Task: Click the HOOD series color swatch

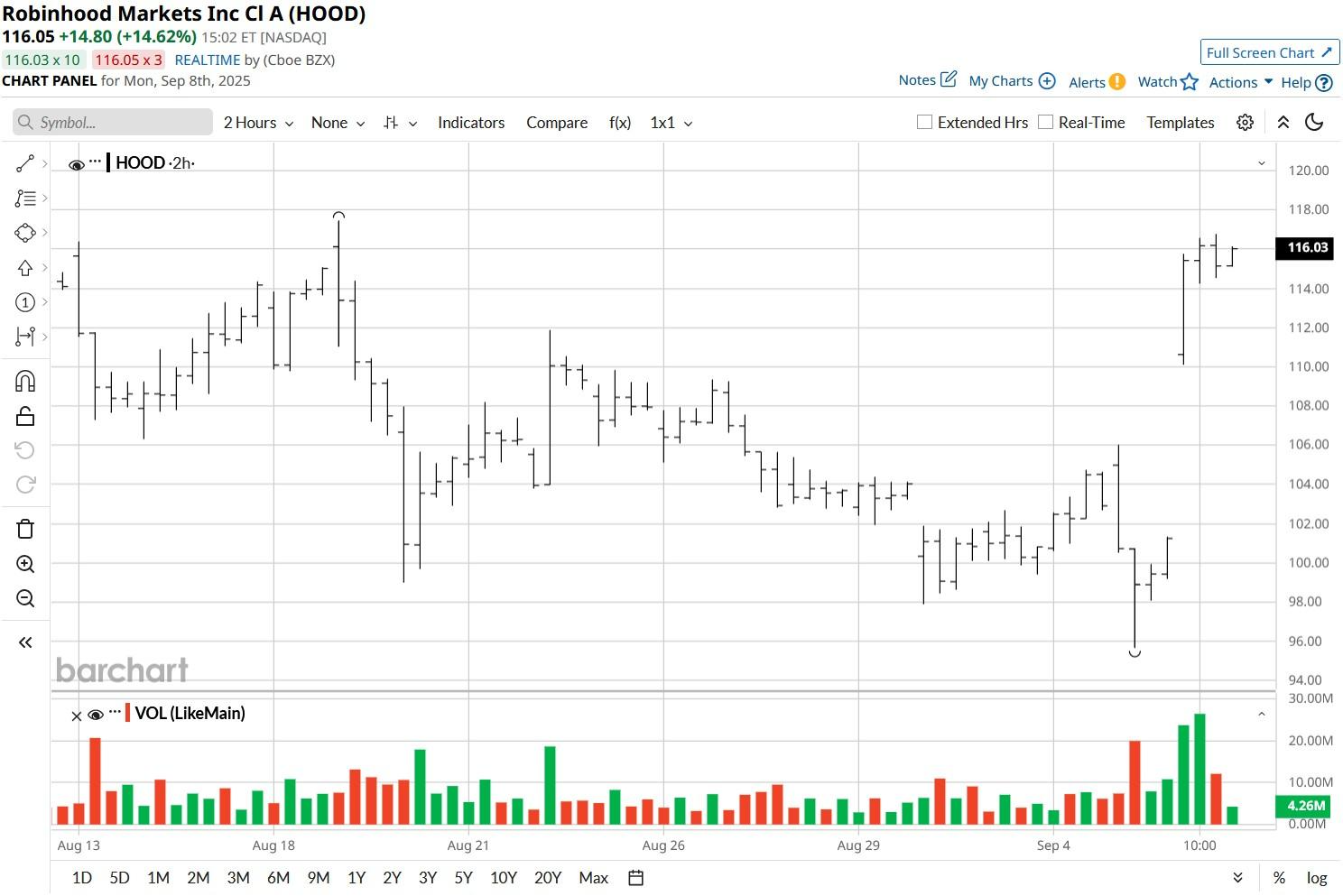Action: (x=108, y=162)
